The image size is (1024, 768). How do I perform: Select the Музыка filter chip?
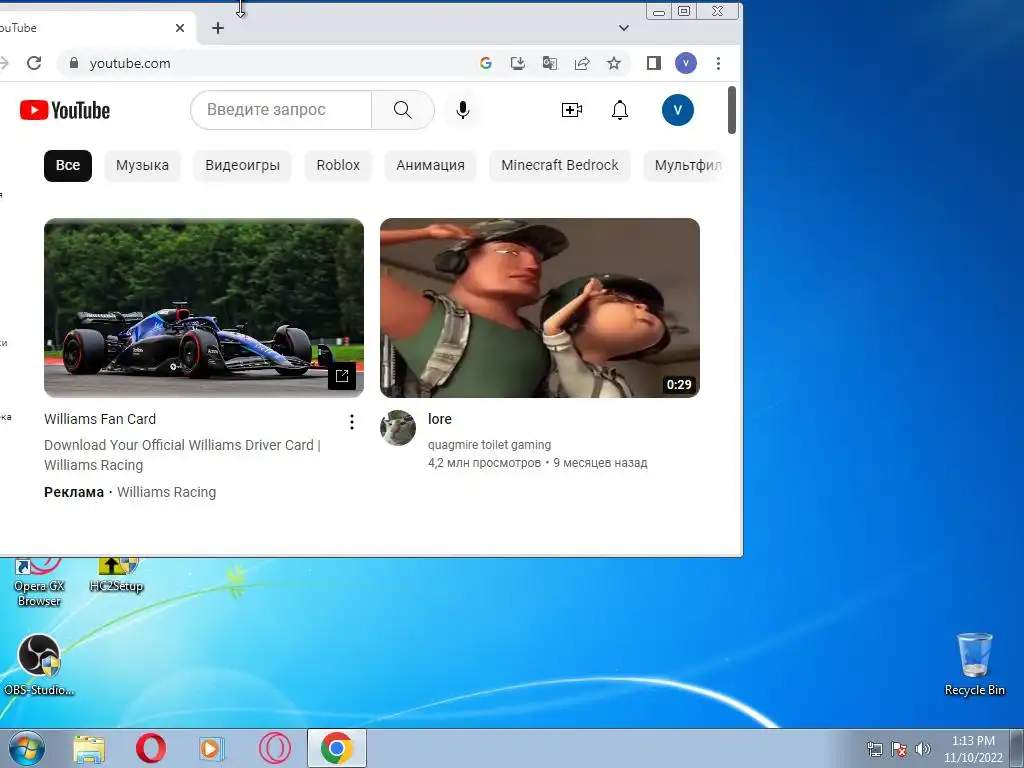(142, 165)
